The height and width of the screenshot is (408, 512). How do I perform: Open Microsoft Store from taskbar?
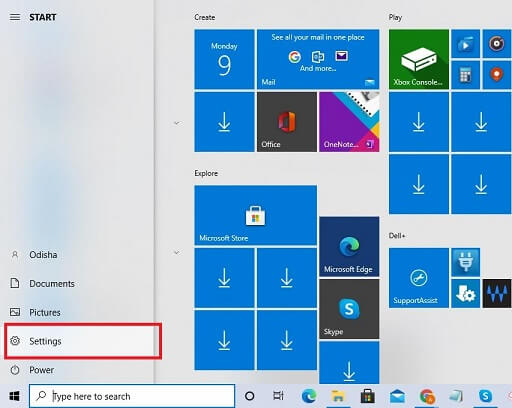pos(368,396)
